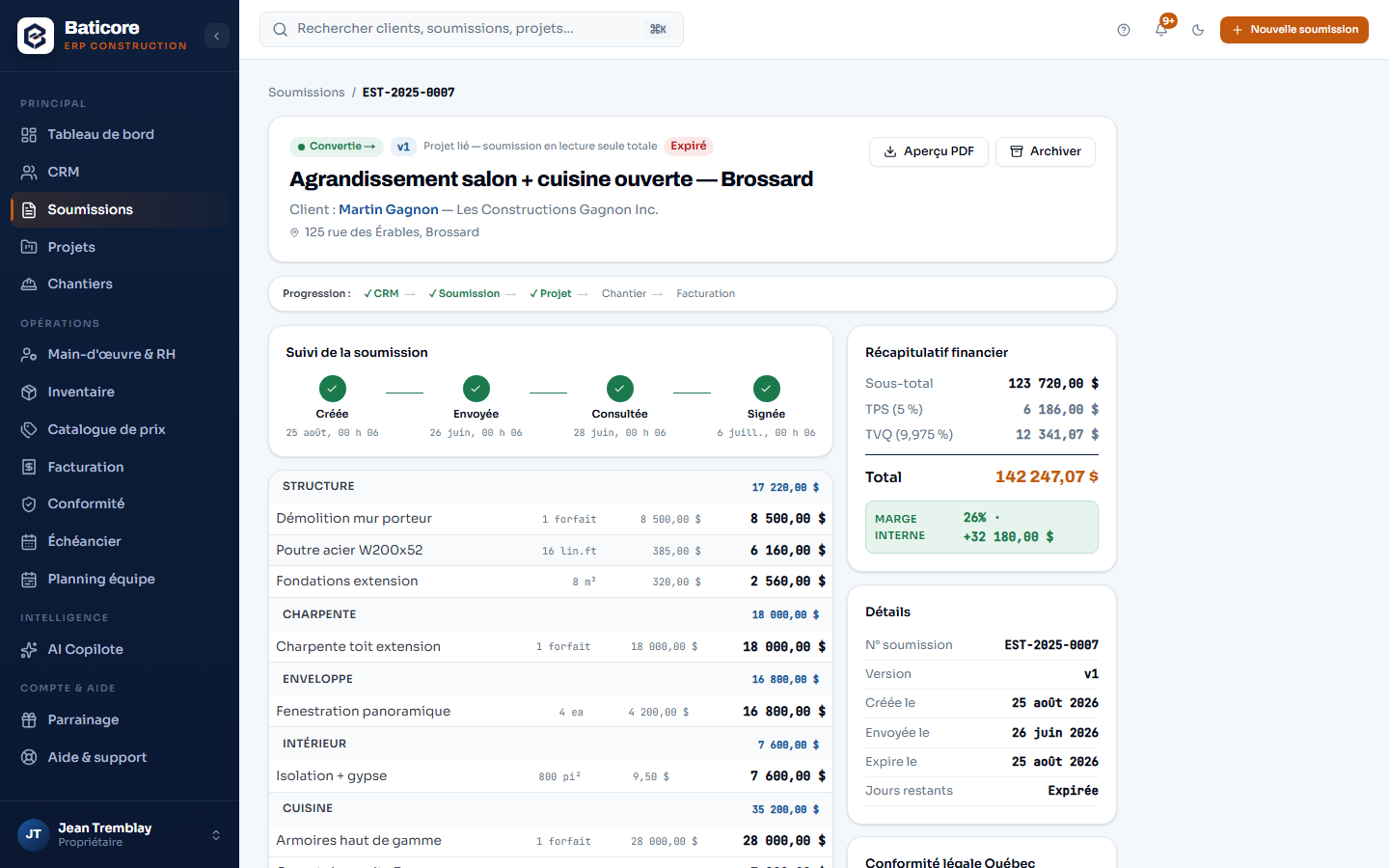Click the Échéancier calendar icon

coord(29,541)
